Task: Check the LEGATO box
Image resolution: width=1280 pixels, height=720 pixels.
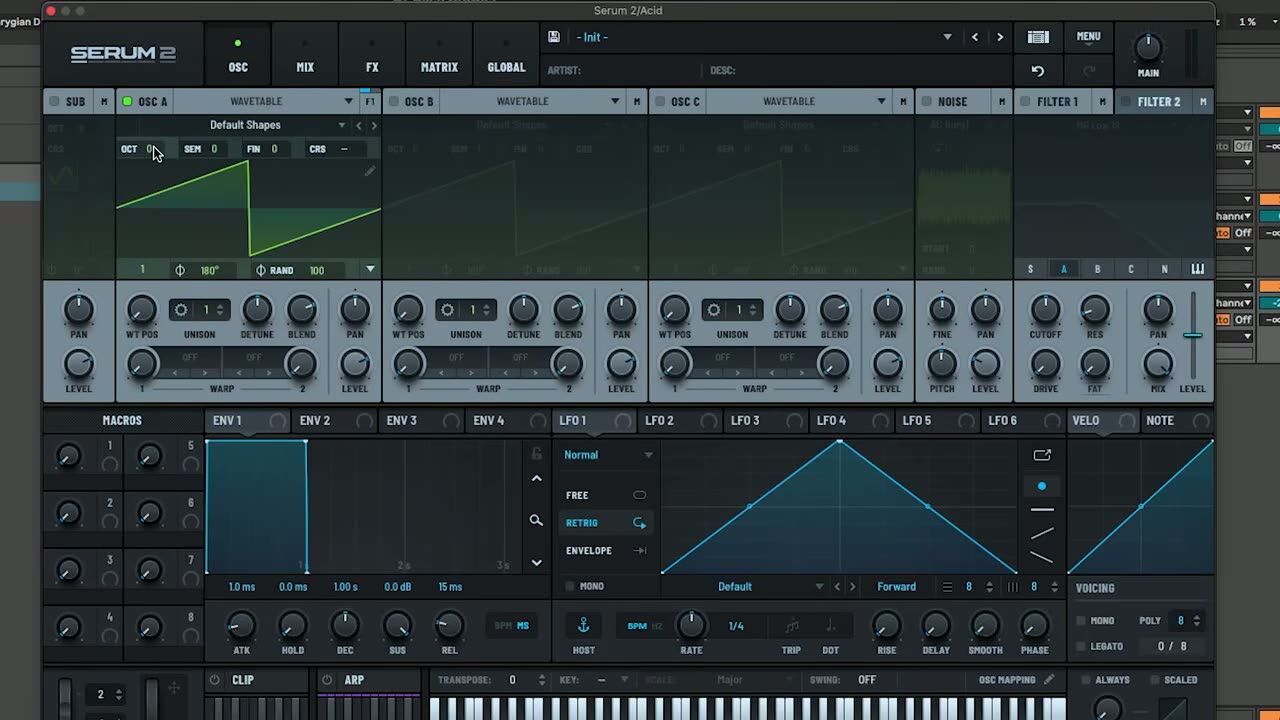Action: (x=1080, y=647)
